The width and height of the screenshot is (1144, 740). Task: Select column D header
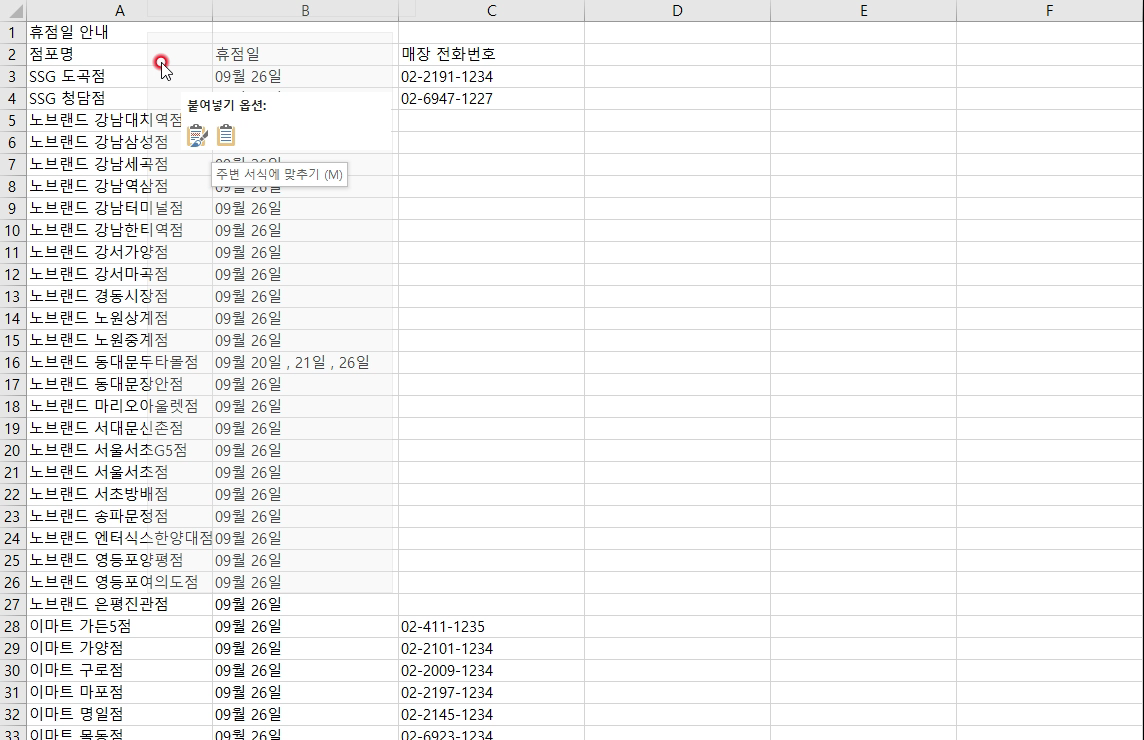pos(677,10)
